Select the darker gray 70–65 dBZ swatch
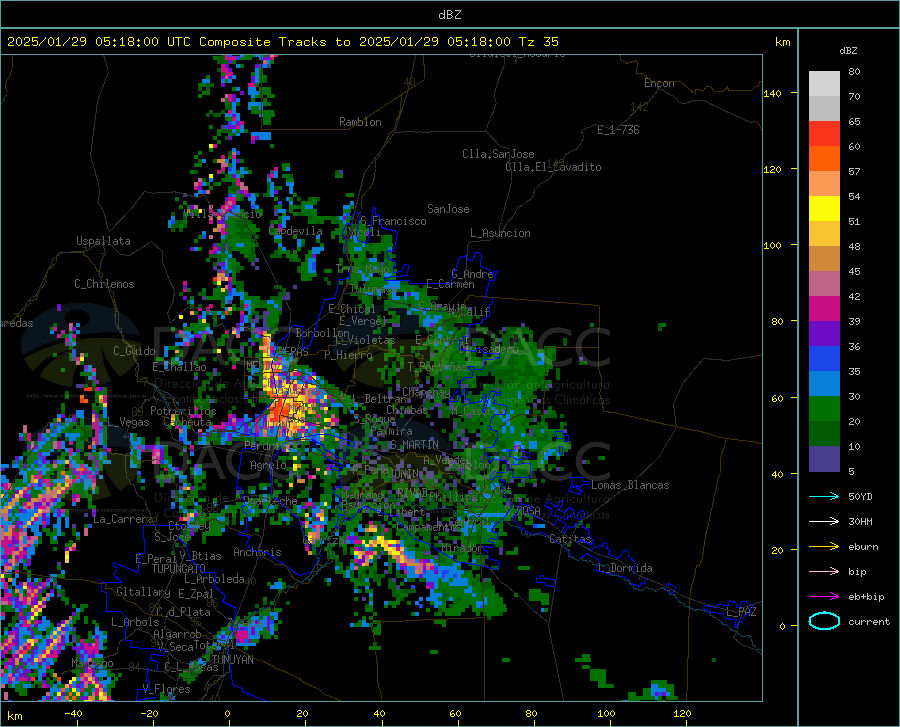Image resolution: width=900 pixels, height=727 pixels. (x=824, y=108)
